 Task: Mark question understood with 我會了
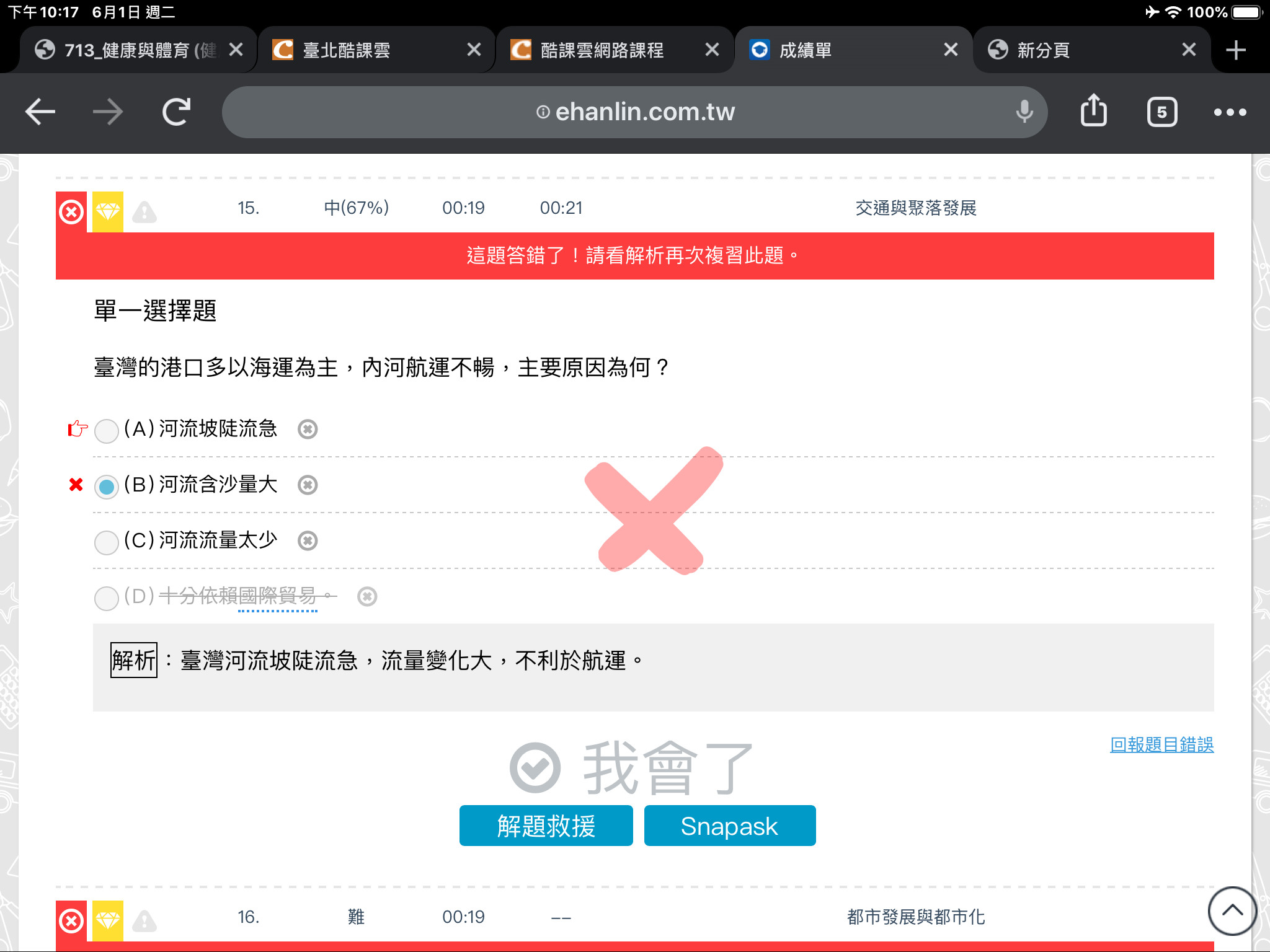[631, 769]
